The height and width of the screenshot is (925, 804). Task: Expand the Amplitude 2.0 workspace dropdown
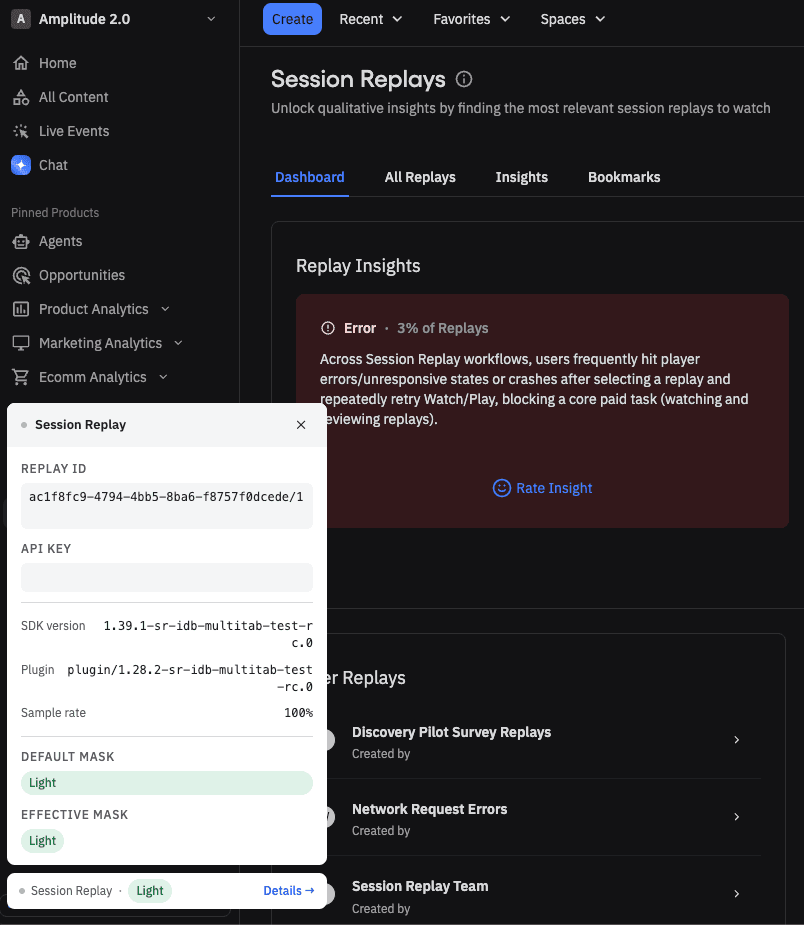coord(211,19)
